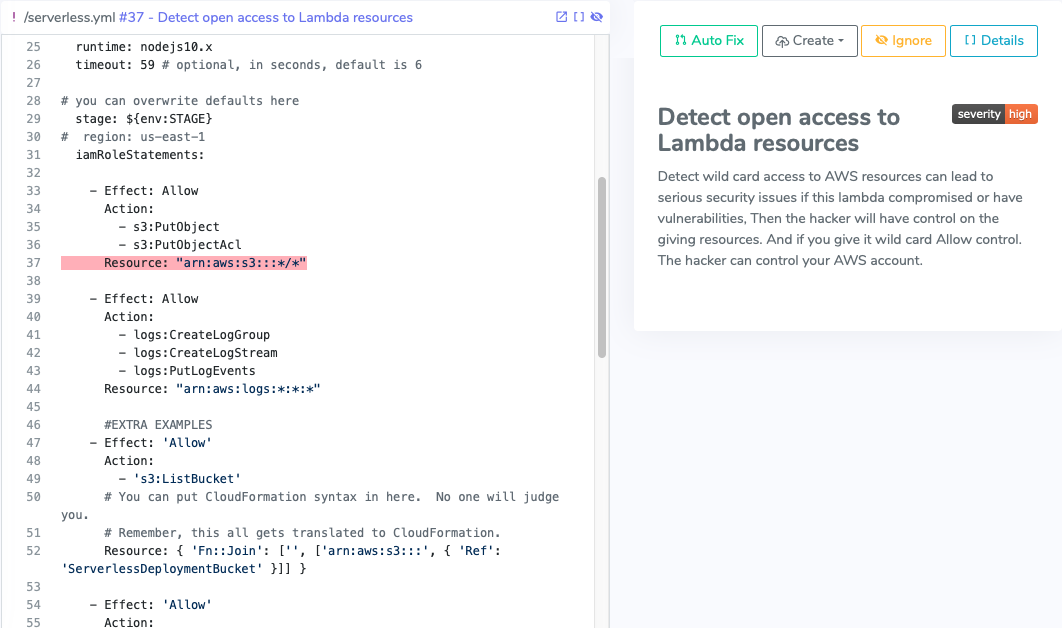Click 'stage: ${env:STAGE}' line

[x=144, y=119]
